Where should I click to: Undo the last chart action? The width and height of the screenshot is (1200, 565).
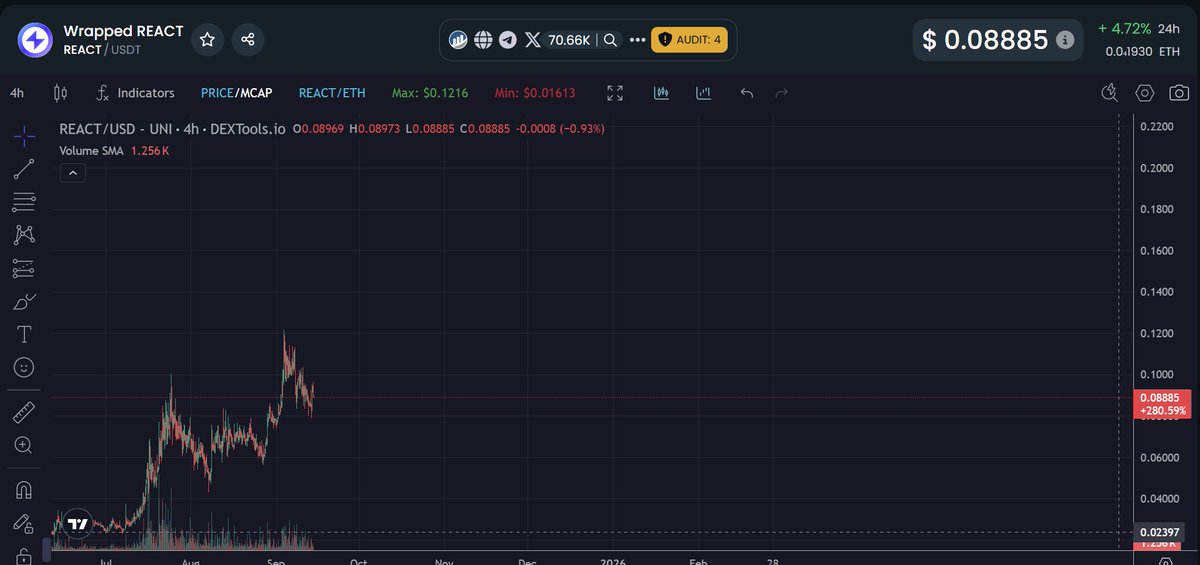click(x=746, y=93)
